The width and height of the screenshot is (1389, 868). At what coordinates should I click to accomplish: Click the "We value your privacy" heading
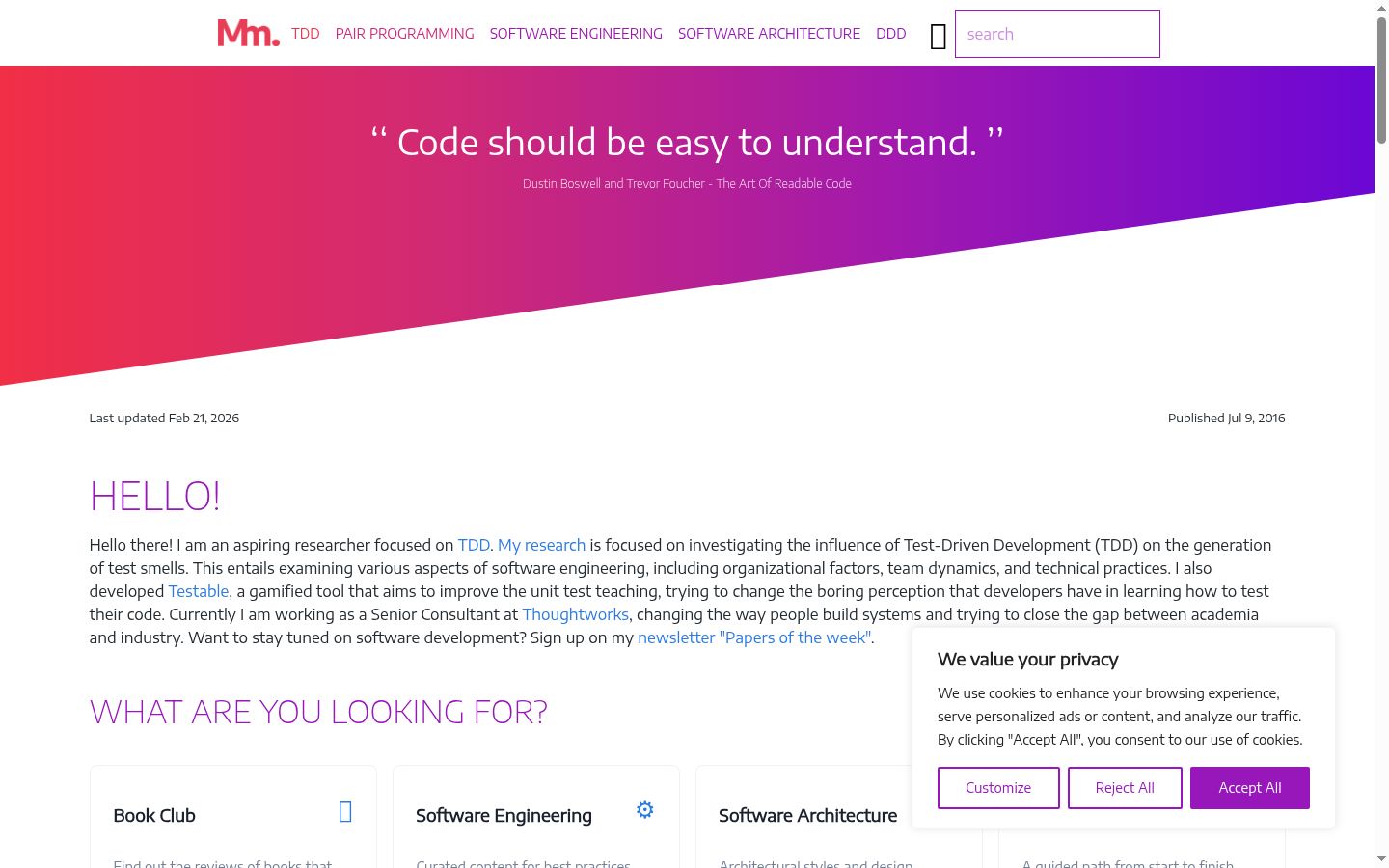(1028, 659)
